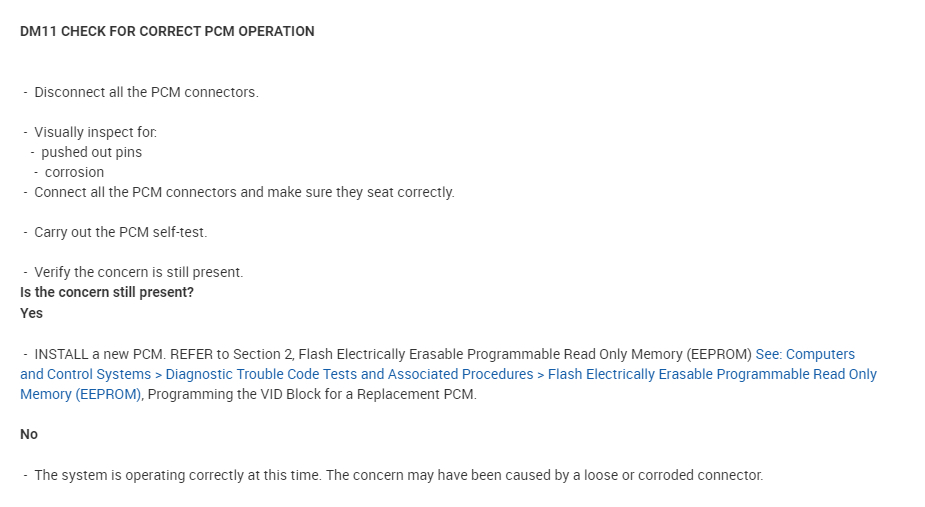Click 'Programming the VID Block for a Replacement PCM'
The image size is (925, 507).
click(x=312, y=394)
